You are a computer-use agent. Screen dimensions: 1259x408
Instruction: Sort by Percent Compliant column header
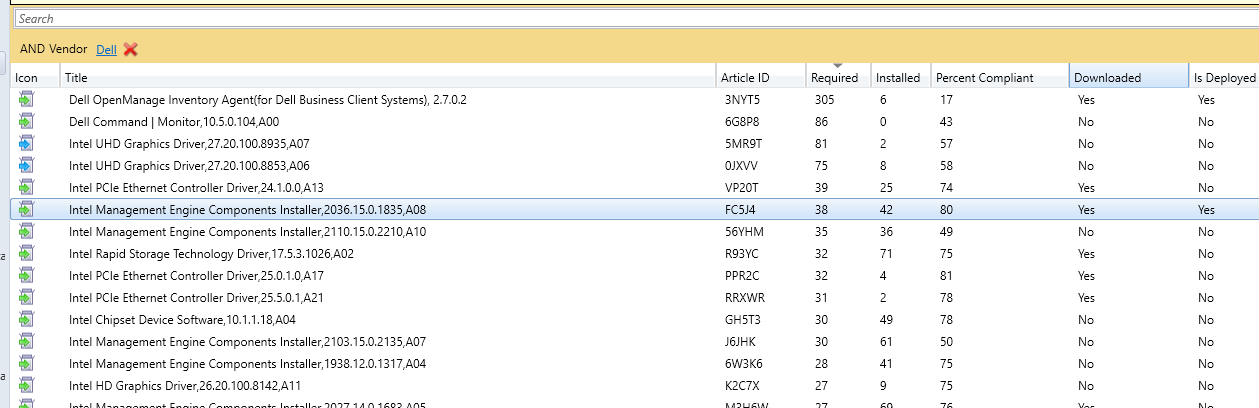coord(999,77)
